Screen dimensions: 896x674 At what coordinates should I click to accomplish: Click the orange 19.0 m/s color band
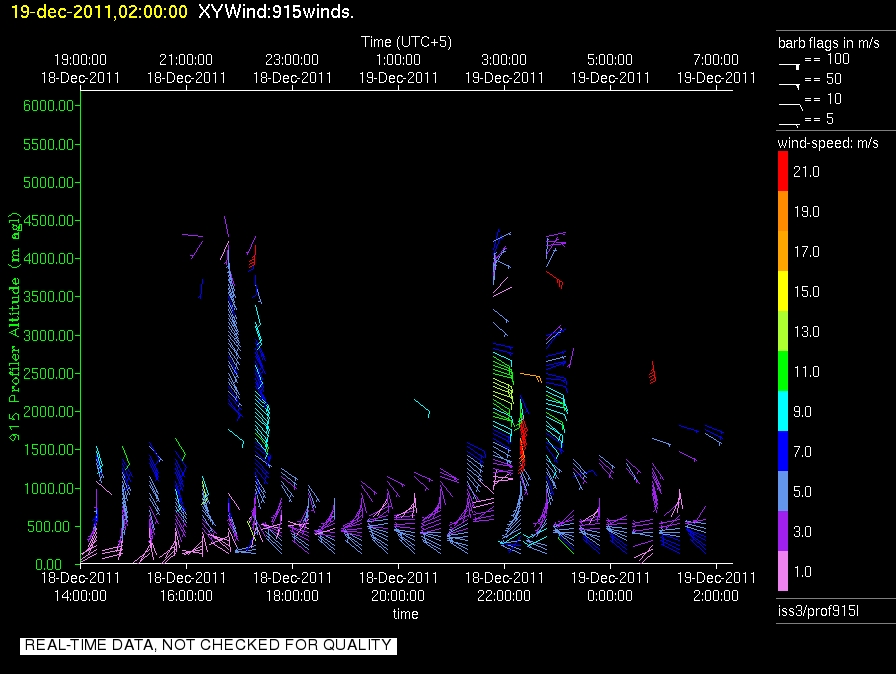click(x=783, y=211)
